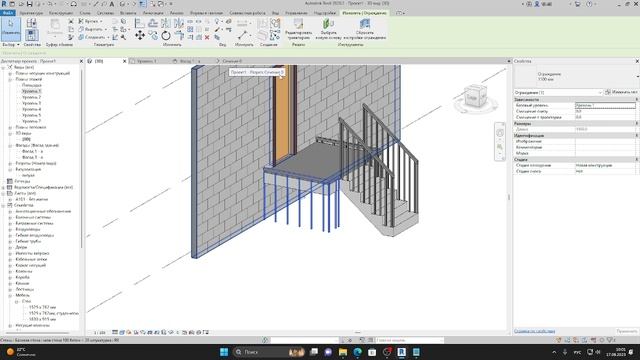
Task: Expand the Планы потолков tree node
Action: coord(10,127)
